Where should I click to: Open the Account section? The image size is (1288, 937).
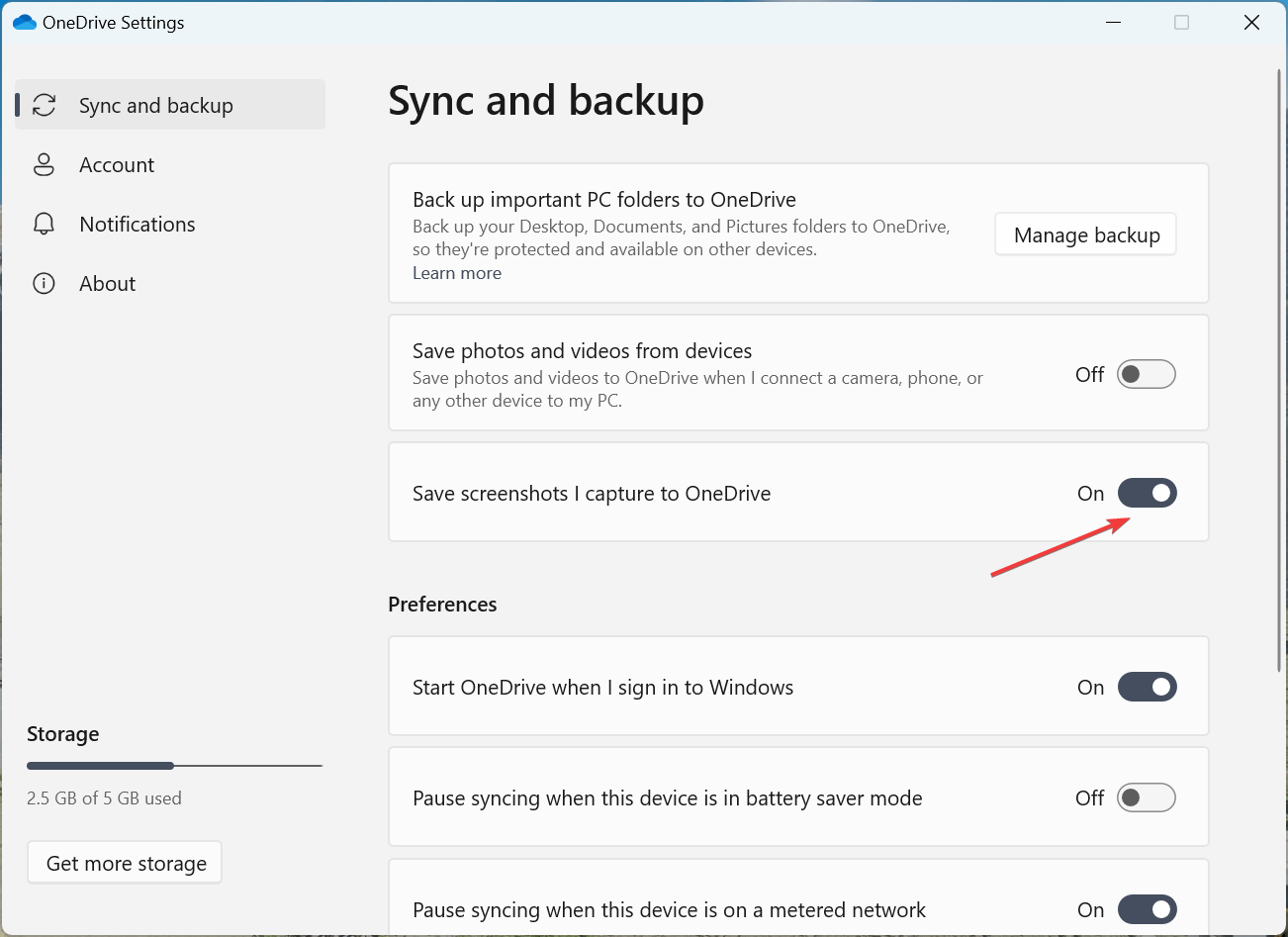point(170,164)
